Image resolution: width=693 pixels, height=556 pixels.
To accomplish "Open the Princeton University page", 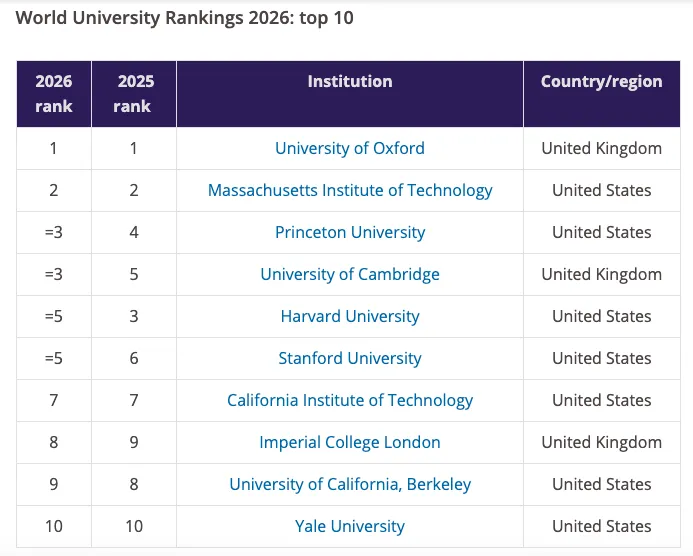I will (350, 232).
